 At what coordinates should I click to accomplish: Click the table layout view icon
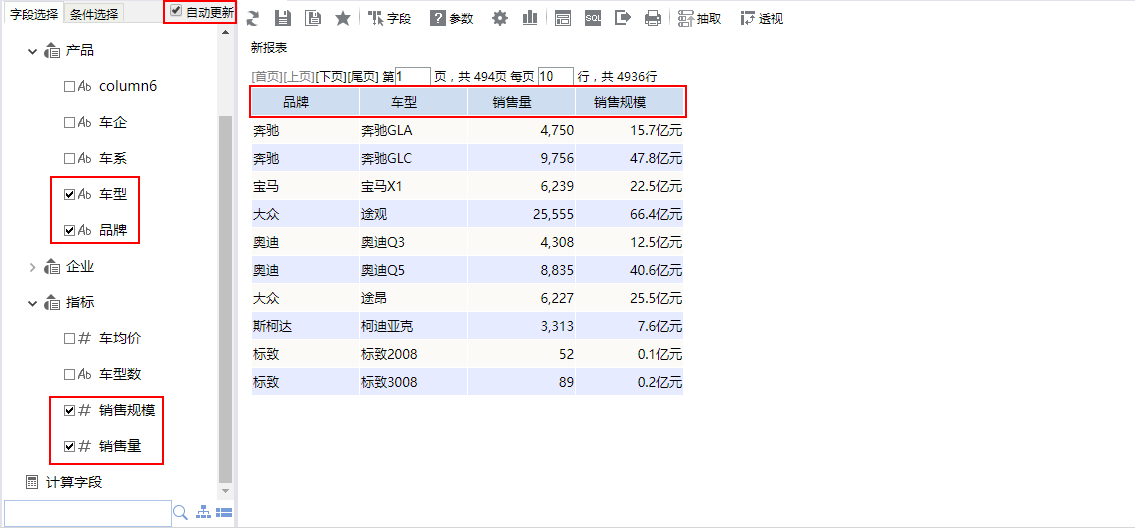(563, 19)
